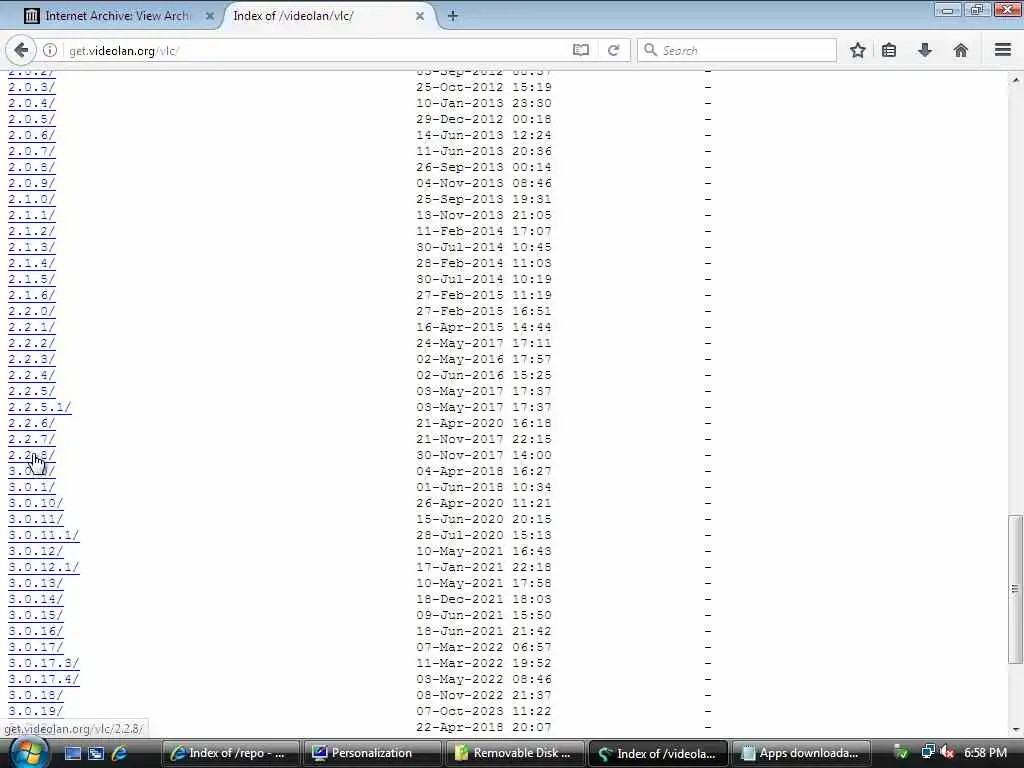Open the 2.1.4/ directory link
This screenshot has height=768, width=1024.
[31, 263]
